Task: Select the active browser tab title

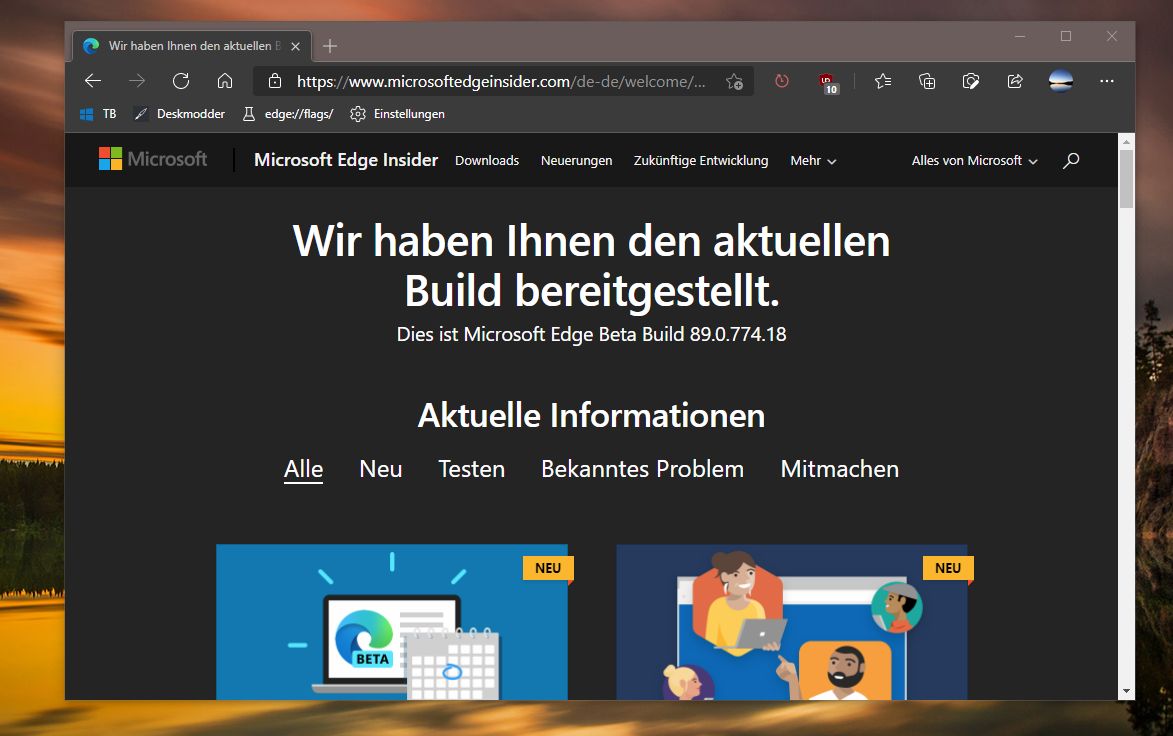Action: pyautogui.click(x=195, y=46)
